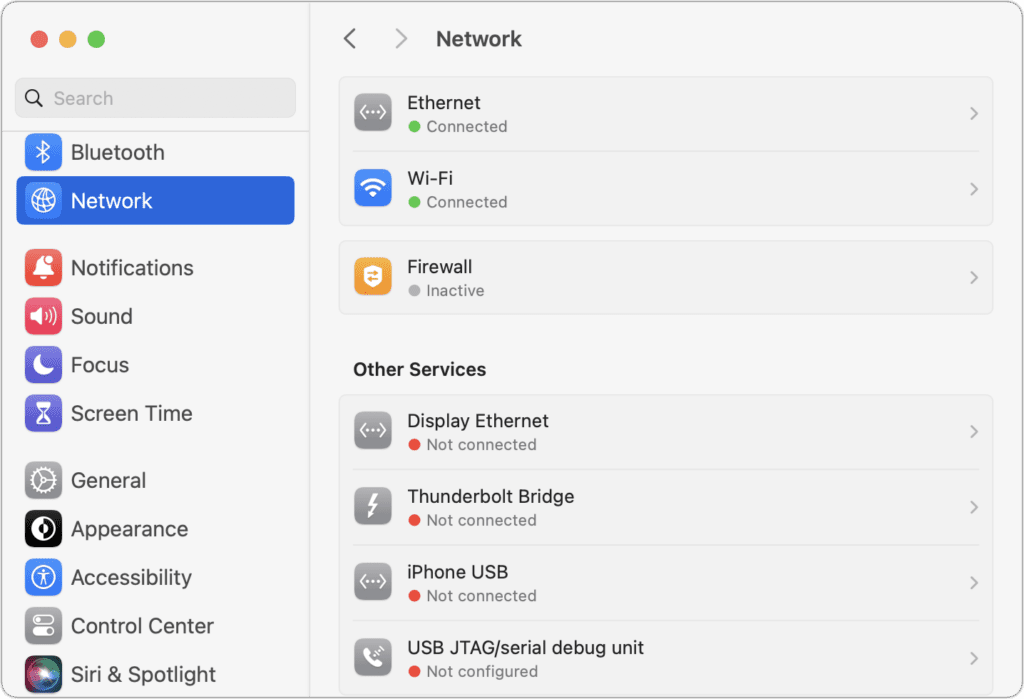Expand the Firewall row chevron

click(x=973, y=278)
